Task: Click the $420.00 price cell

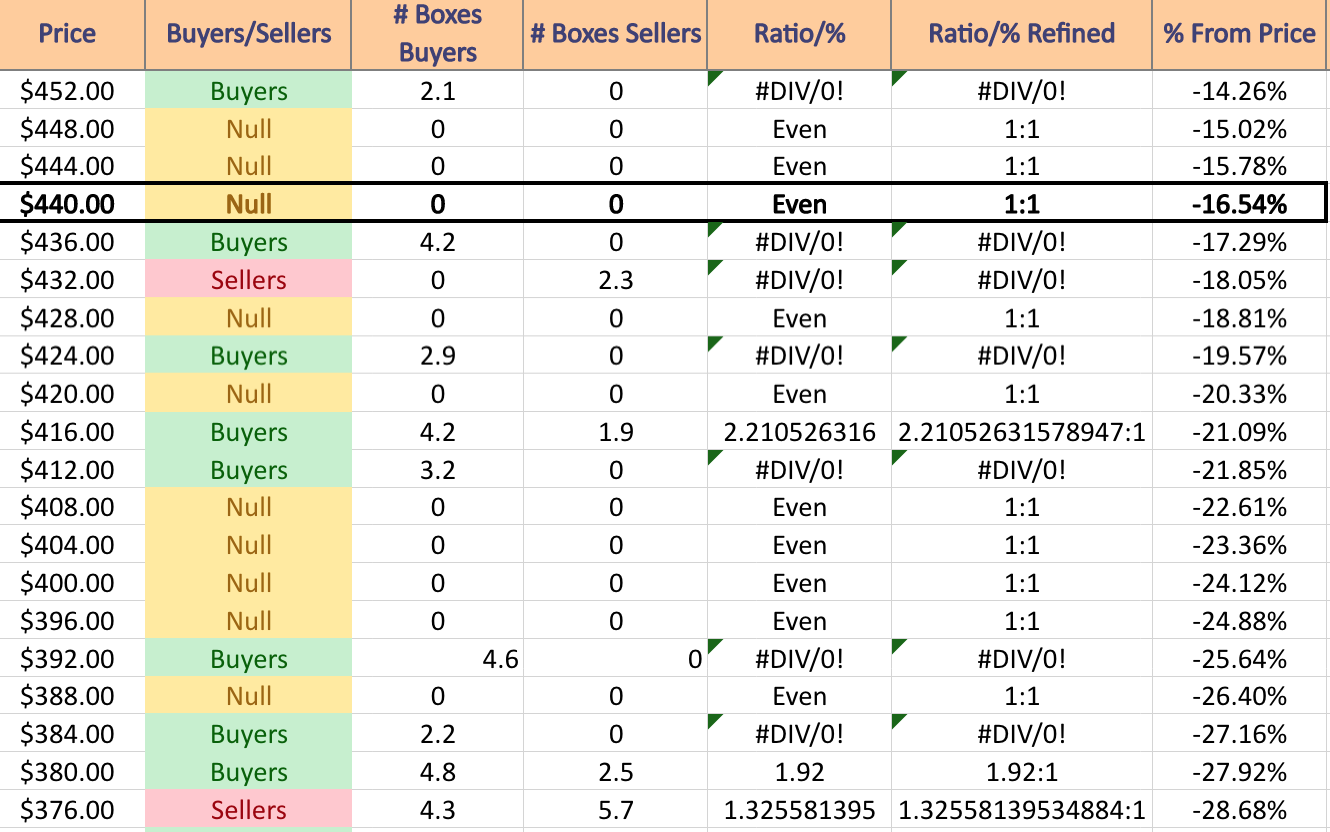Action: [72, 394]
